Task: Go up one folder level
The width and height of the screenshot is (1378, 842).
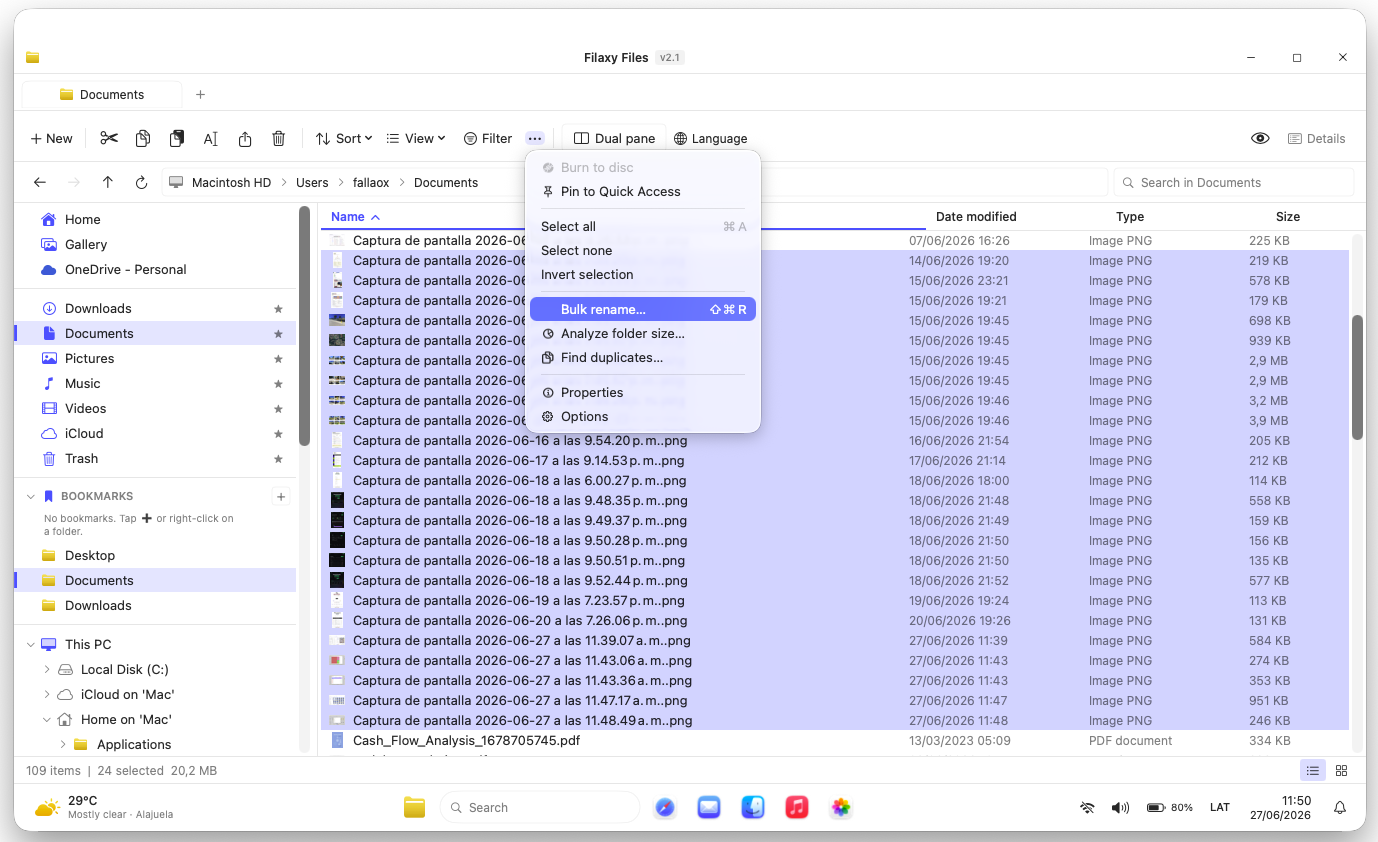Action: [108, 183]
